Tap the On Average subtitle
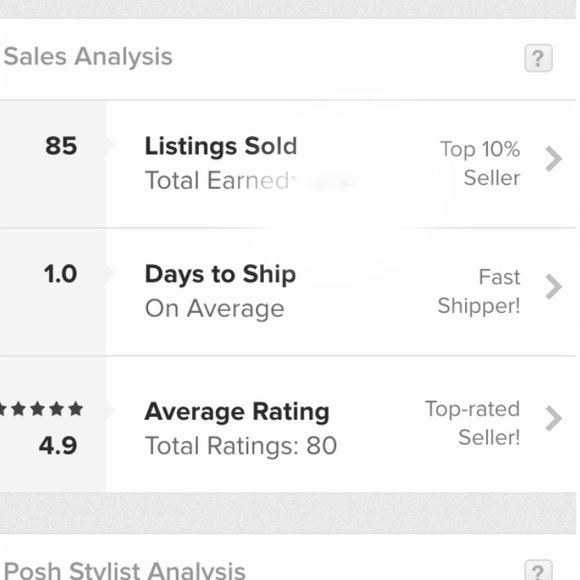Viewport: 580px width, 580px height. 215,309
